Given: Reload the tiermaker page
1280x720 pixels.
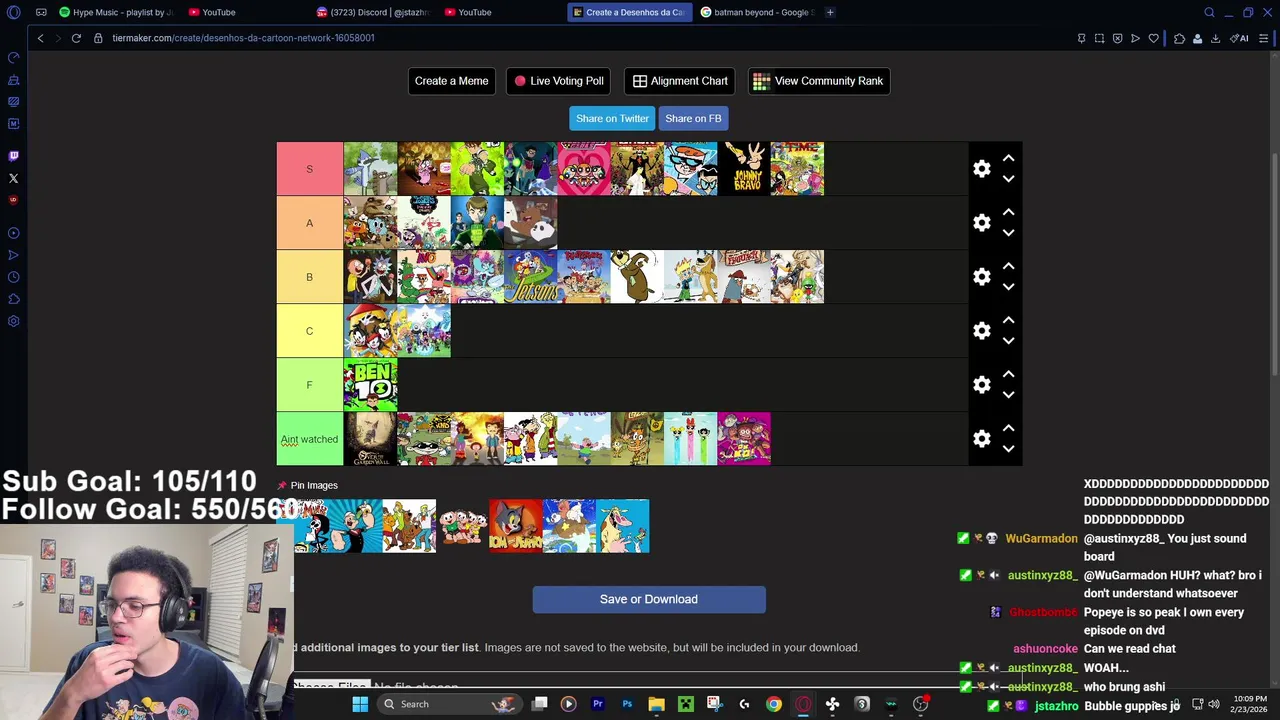Looking at the screenshot, I should (76, 38).
